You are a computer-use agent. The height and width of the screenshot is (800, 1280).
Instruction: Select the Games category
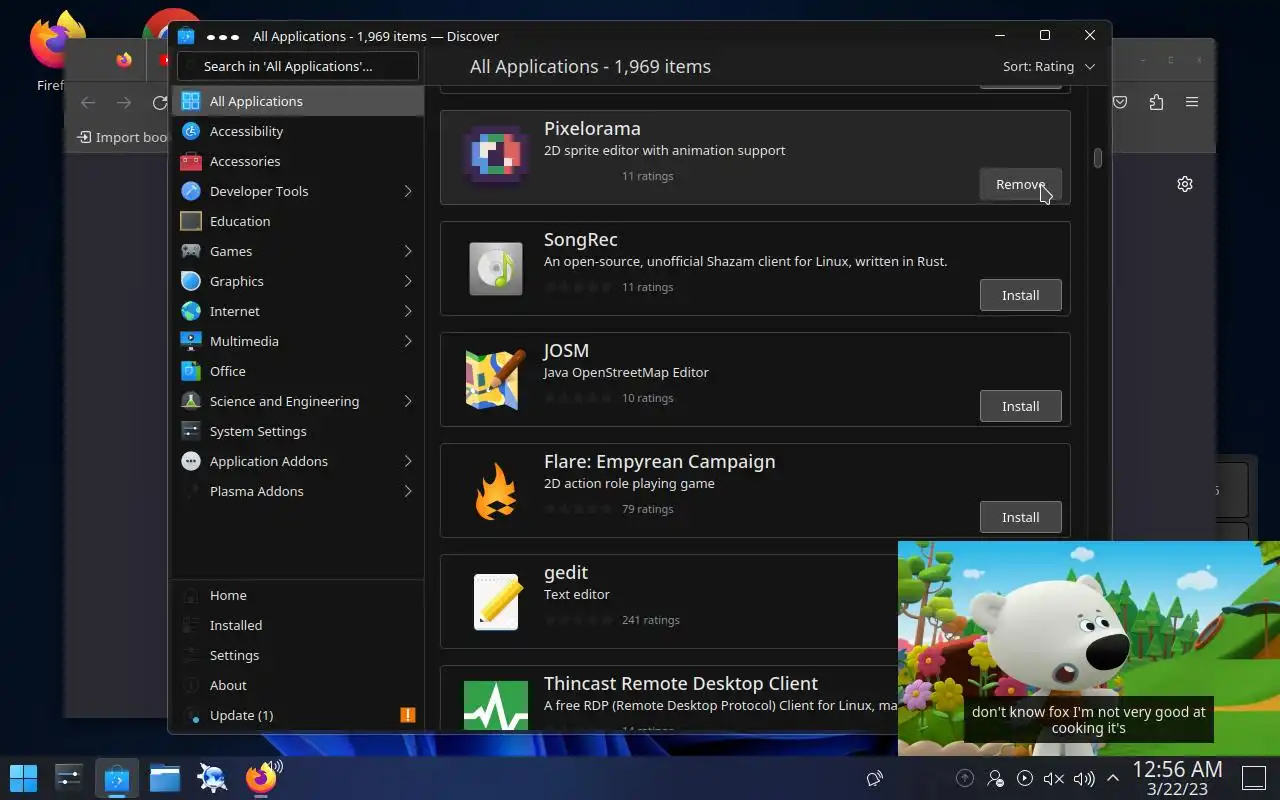(298, 251)
